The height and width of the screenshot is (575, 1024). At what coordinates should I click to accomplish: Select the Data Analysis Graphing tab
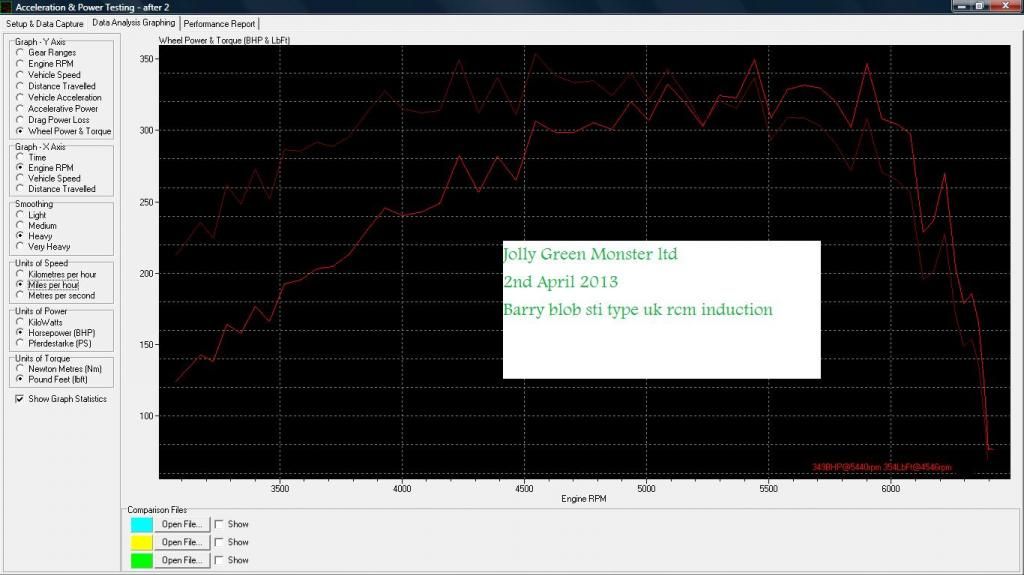click(x=133, y=22)
